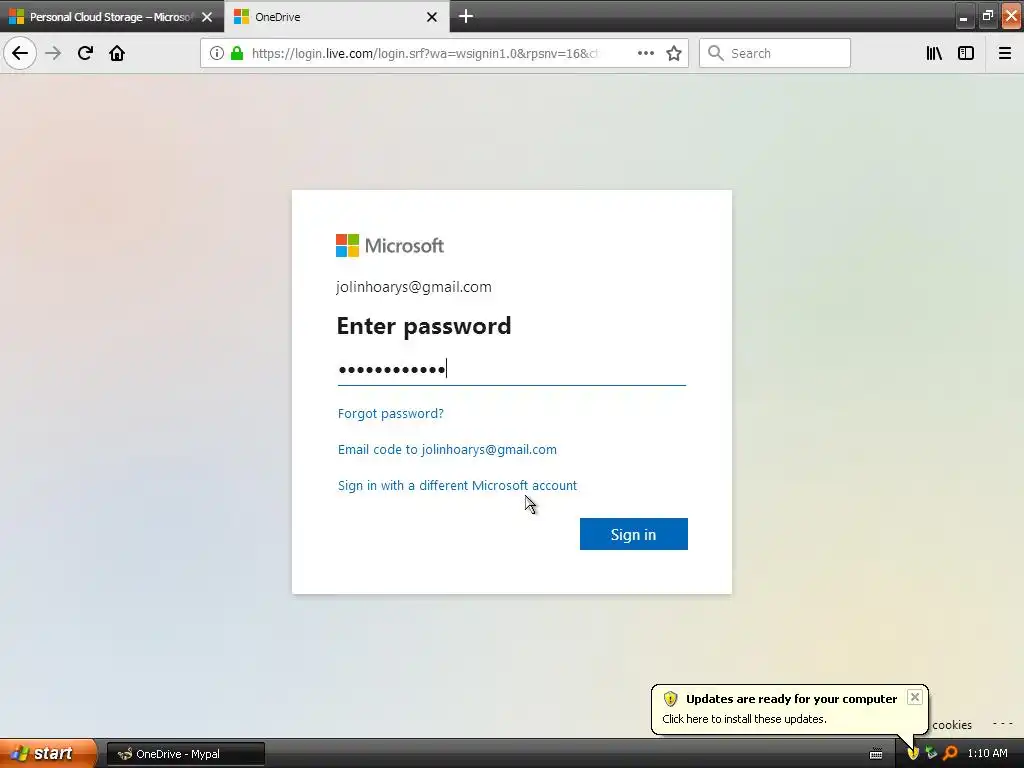Close the Personal Cloud Storage tab

tap(207, 17)
